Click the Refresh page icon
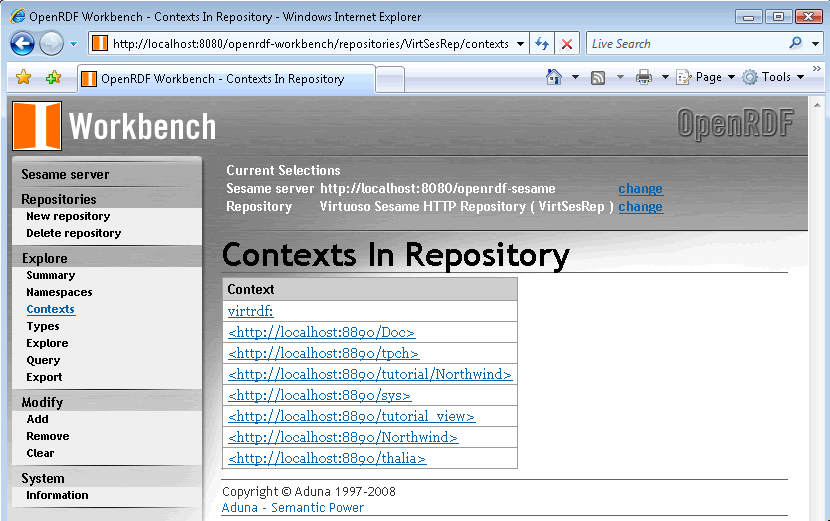 pyautogui.click(x=542, y=44)
